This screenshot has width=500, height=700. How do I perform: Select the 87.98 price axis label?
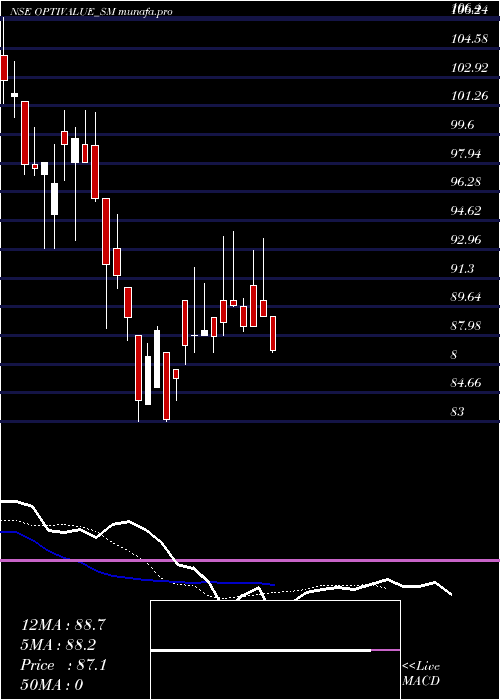[466, 325]
